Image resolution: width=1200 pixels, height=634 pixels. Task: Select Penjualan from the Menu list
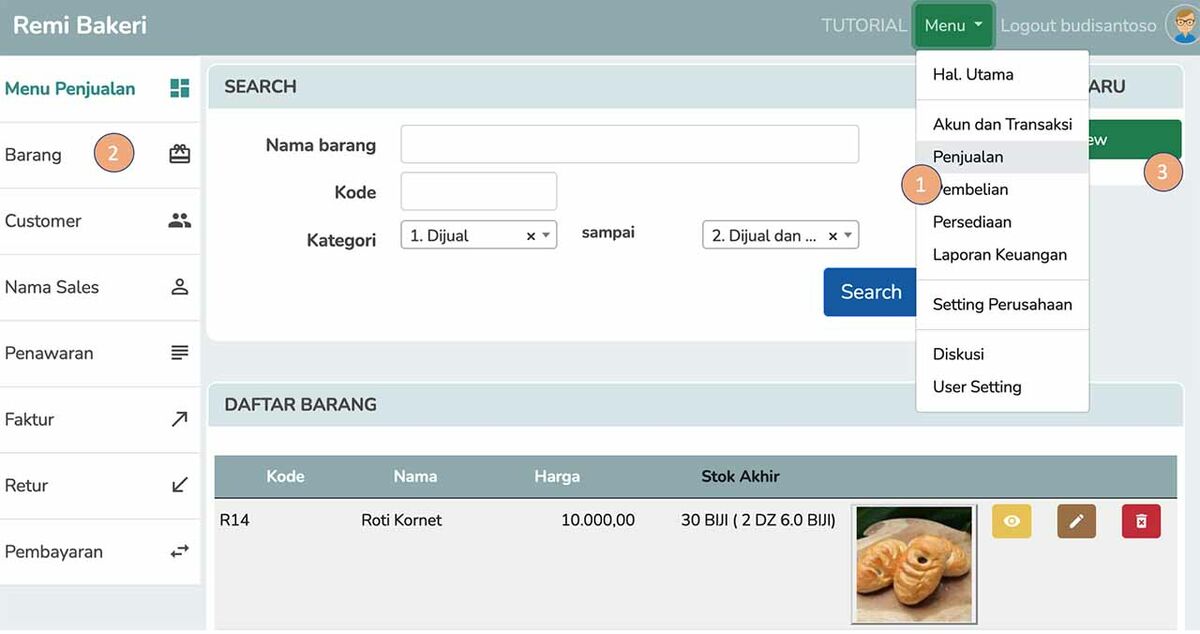click(967, 157)
